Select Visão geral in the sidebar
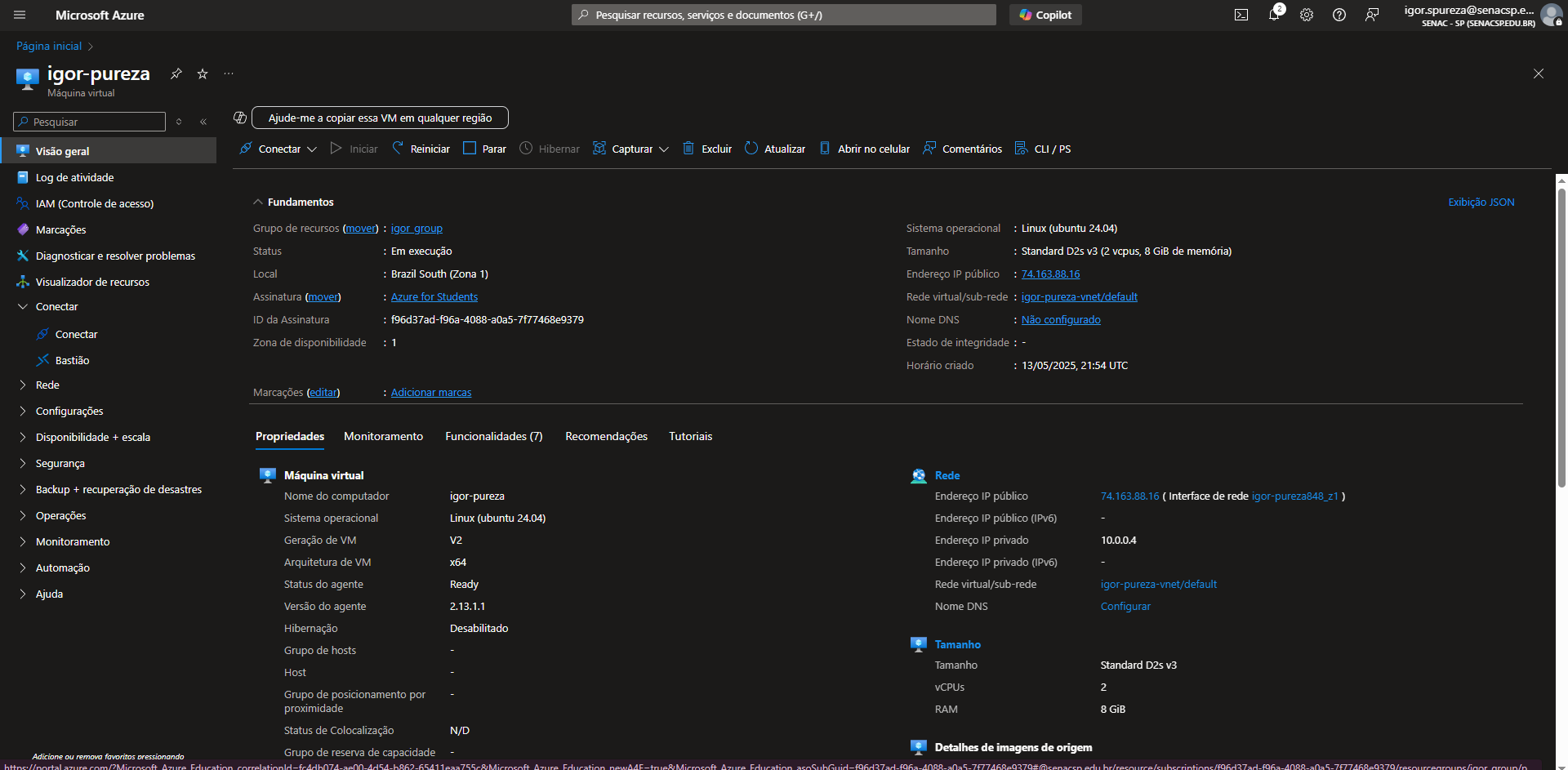This screenshot has height=770, width=1568. tap(109, 151)
